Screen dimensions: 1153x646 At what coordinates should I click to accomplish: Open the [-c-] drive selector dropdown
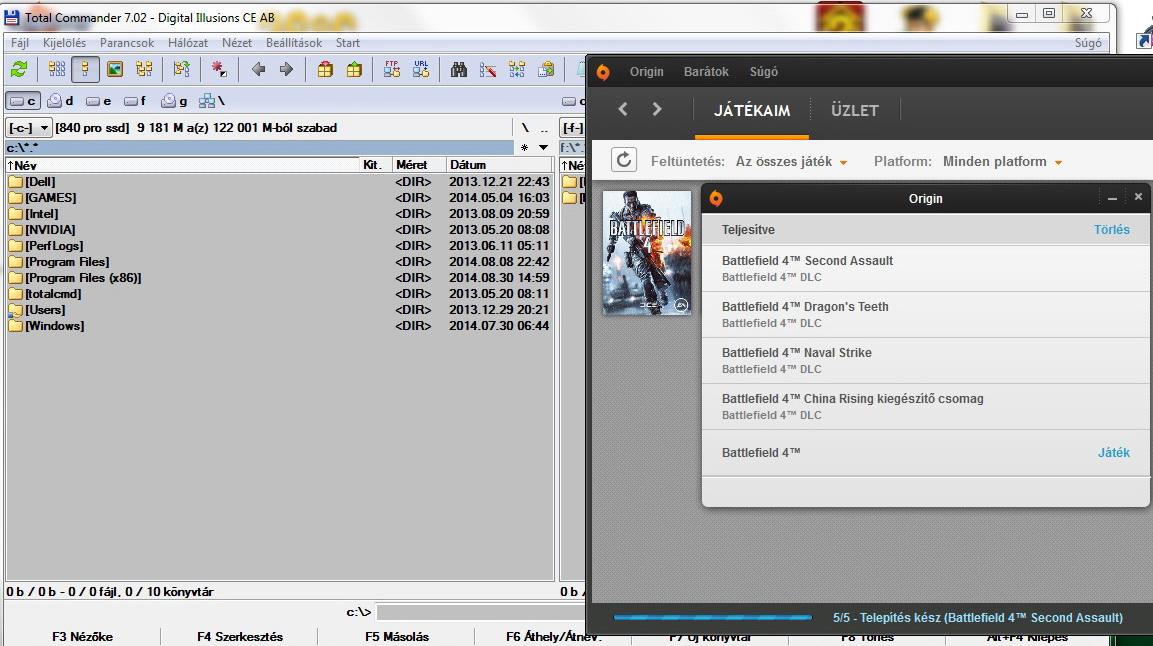29,128
